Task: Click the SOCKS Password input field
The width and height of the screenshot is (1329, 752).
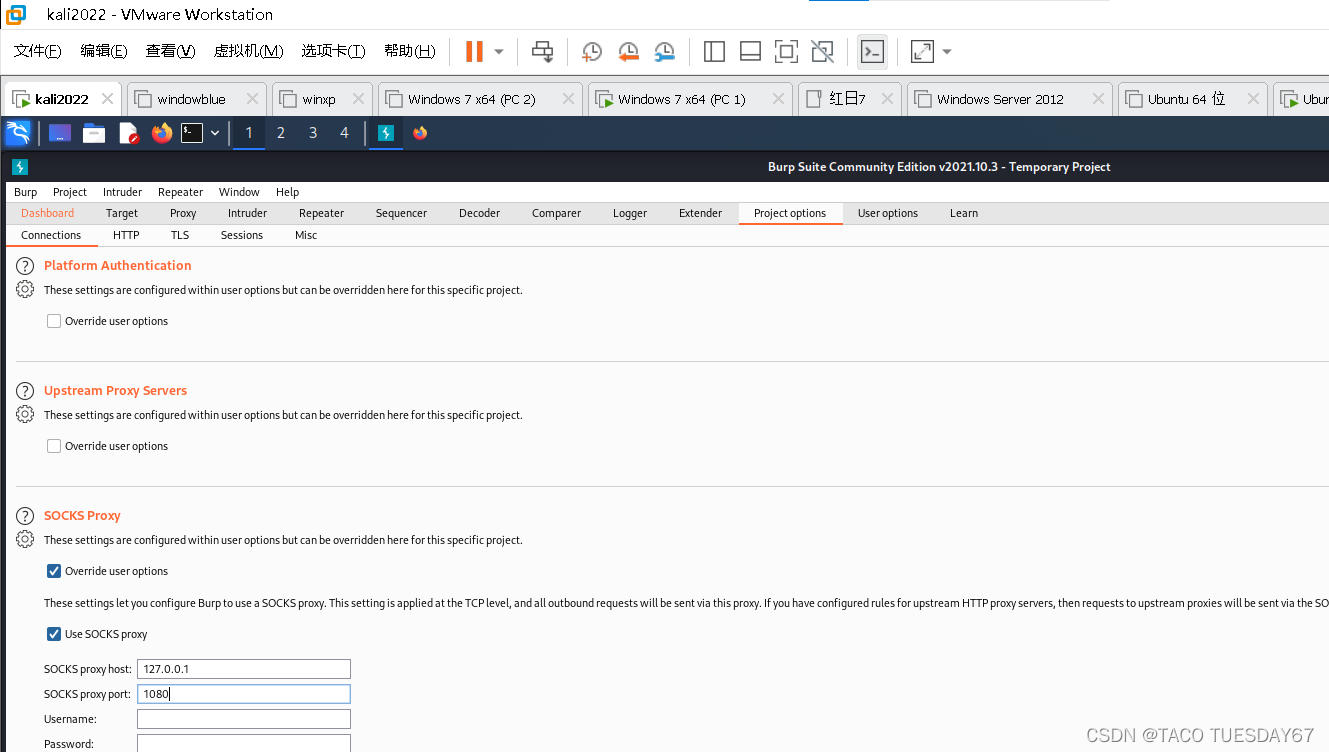Action: click(x=244, y=744)
